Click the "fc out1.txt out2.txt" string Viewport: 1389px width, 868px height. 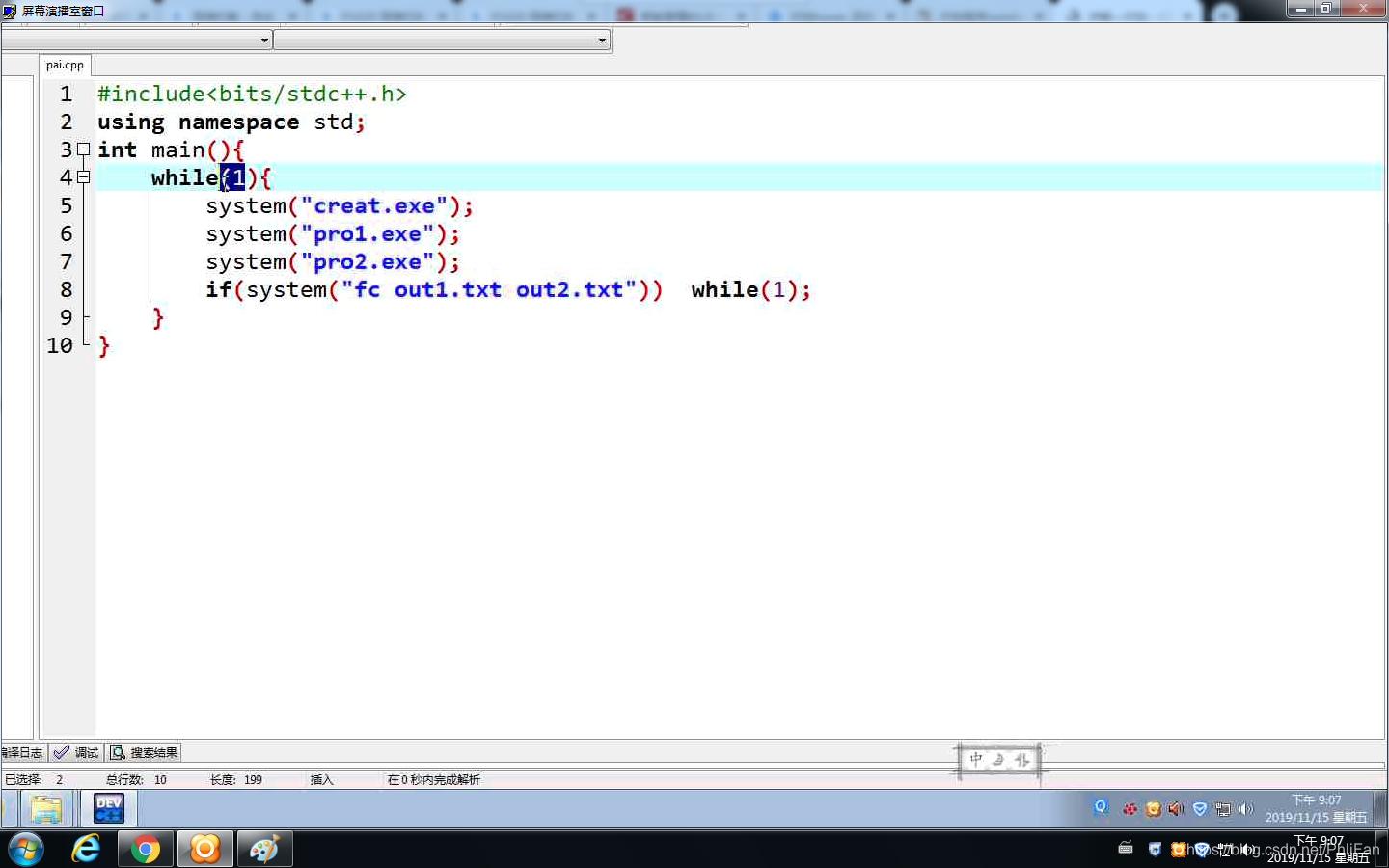point(489,289)
